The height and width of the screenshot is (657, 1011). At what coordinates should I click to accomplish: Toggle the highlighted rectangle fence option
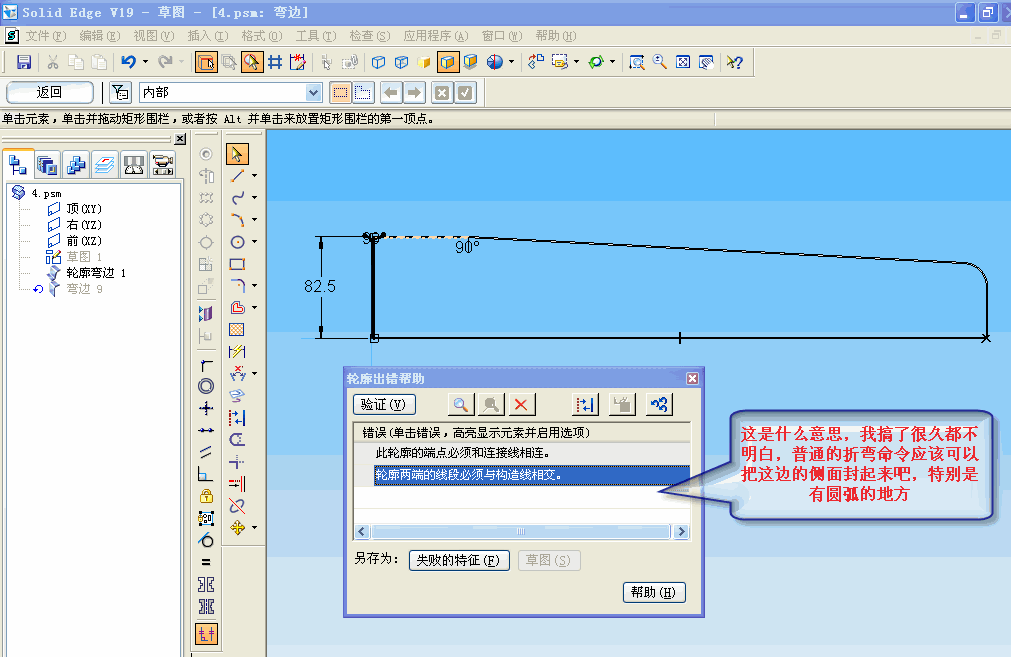(340, 92)
